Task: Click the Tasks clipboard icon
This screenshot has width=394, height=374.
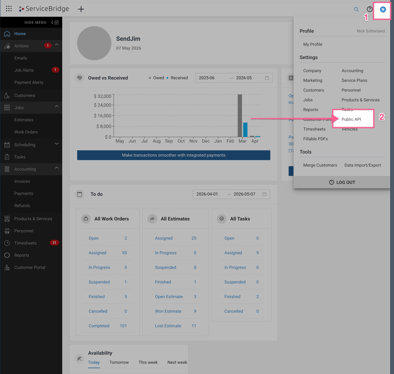Action: click(x=7, y=157)
